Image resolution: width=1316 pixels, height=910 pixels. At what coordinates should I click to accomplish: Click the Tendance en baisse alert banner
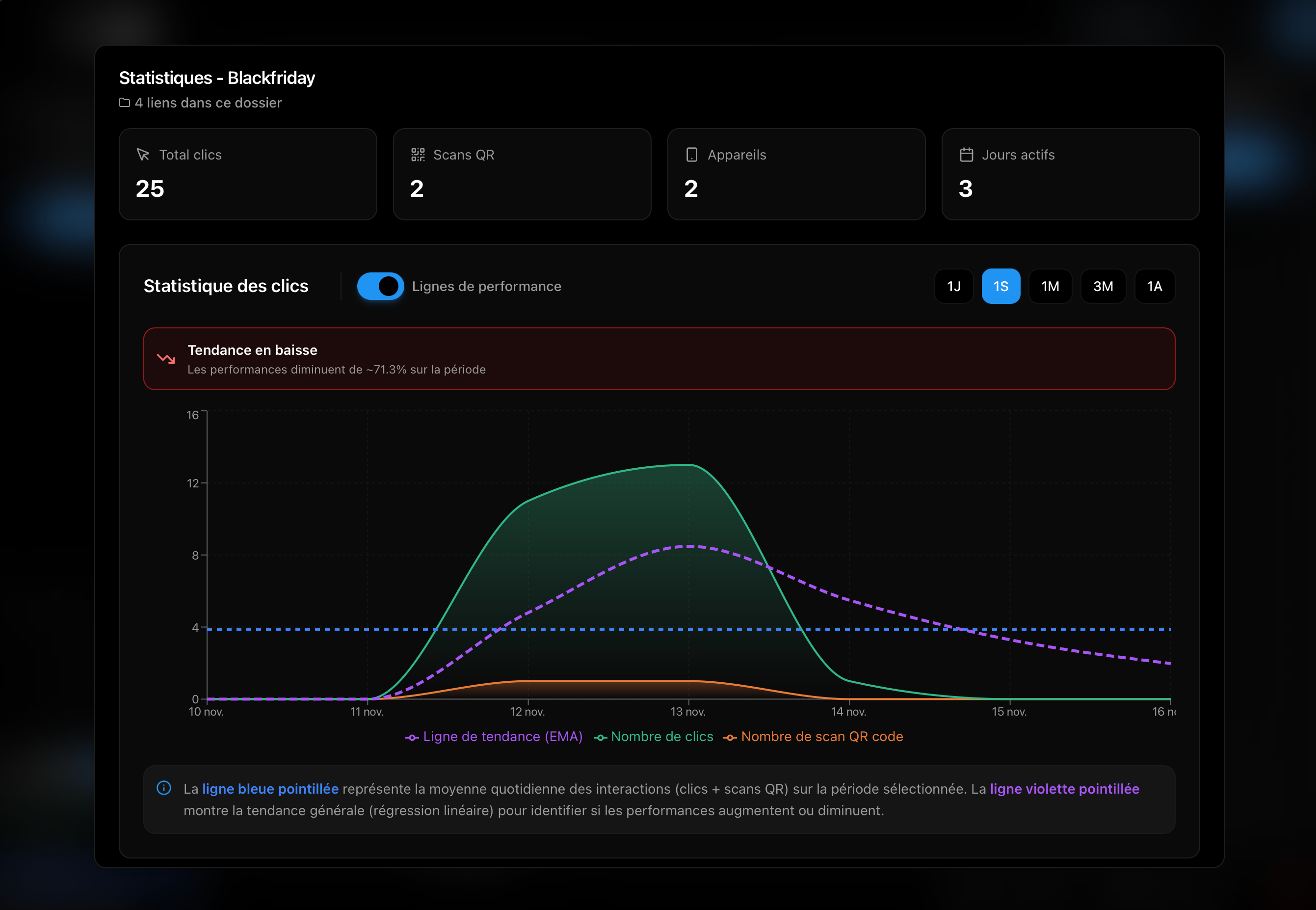coord(659,359)
